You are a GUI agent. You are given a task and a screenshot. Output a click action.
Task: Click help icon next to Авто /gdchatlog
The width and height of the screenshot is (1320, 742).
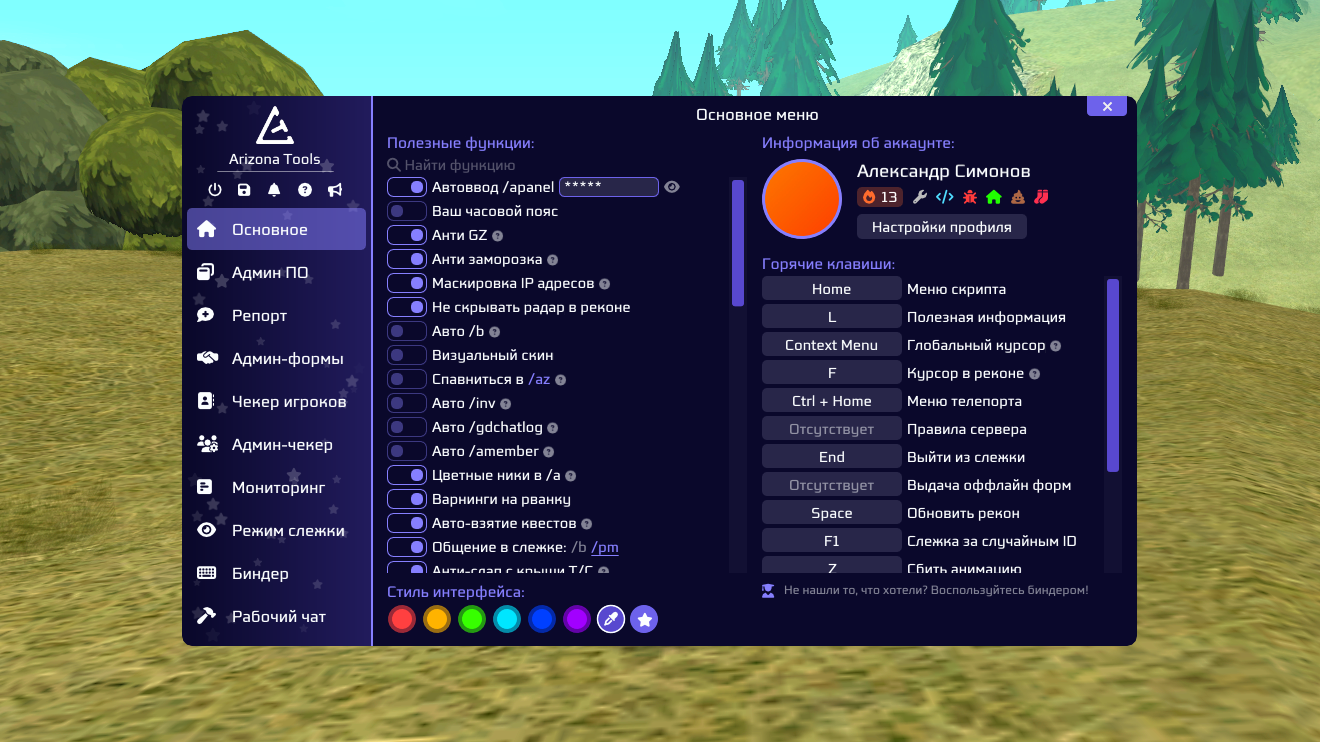click(x=553, y=428)
